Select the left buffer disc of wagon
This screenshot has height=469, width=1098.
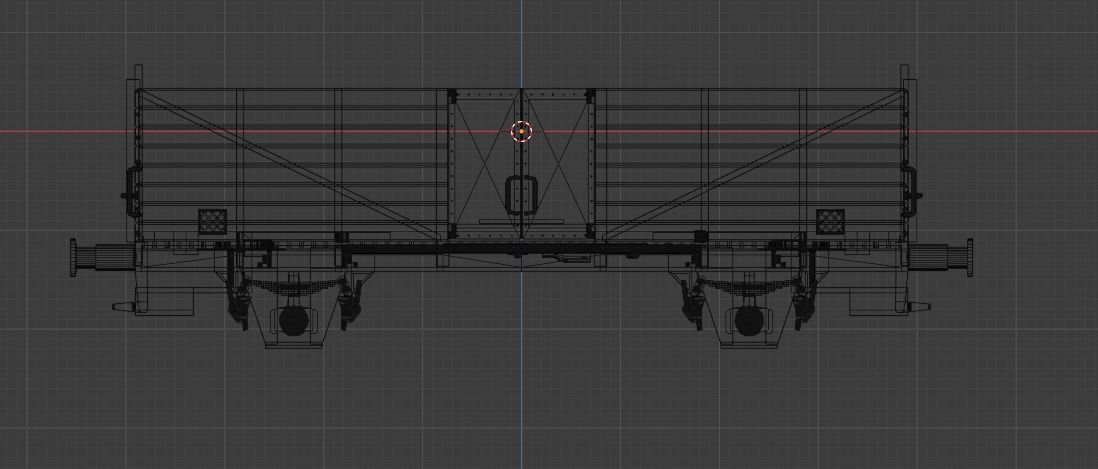(x=73, y=258)
